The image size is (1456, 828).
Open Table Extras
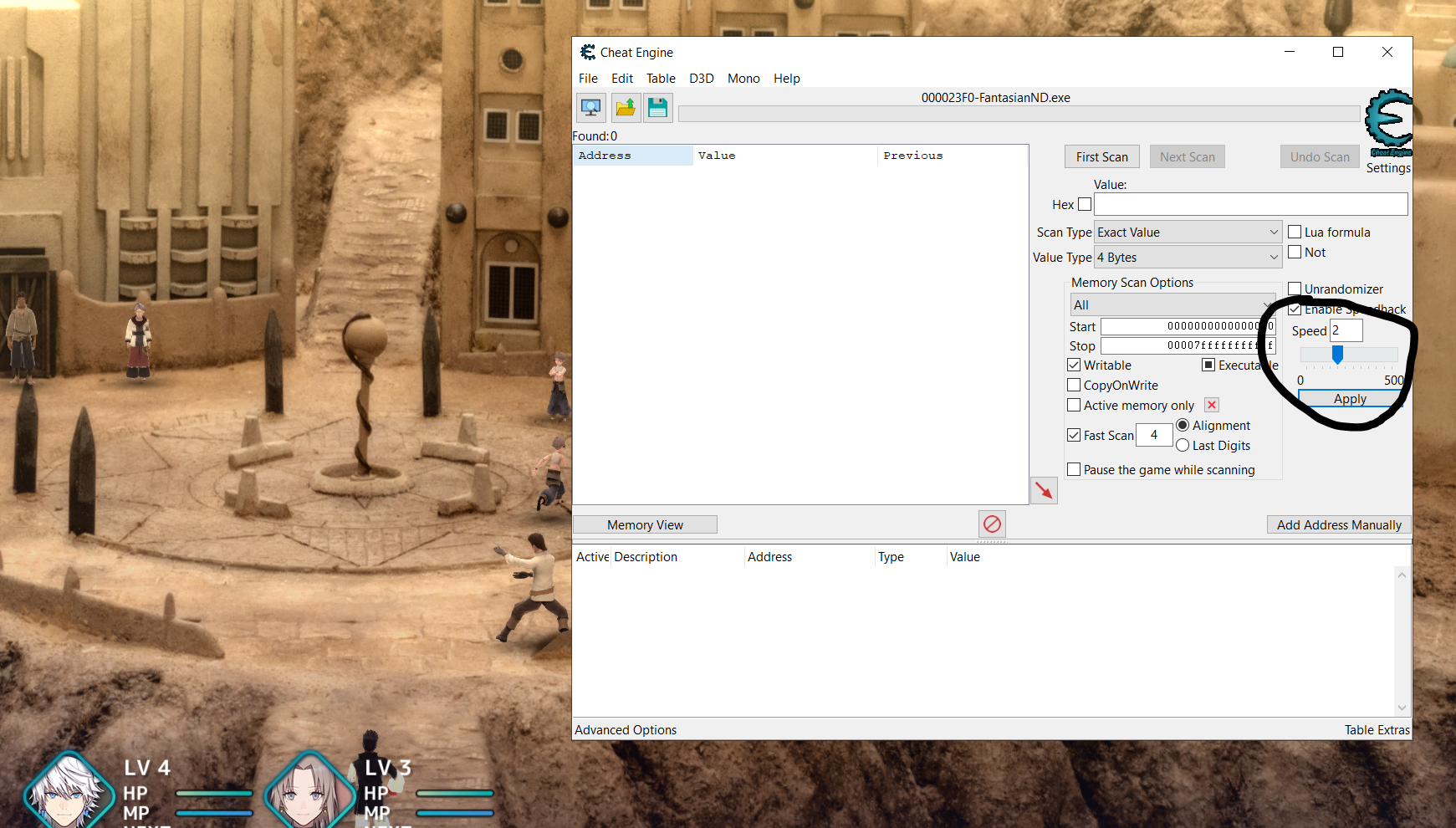tap(1377, 729)
